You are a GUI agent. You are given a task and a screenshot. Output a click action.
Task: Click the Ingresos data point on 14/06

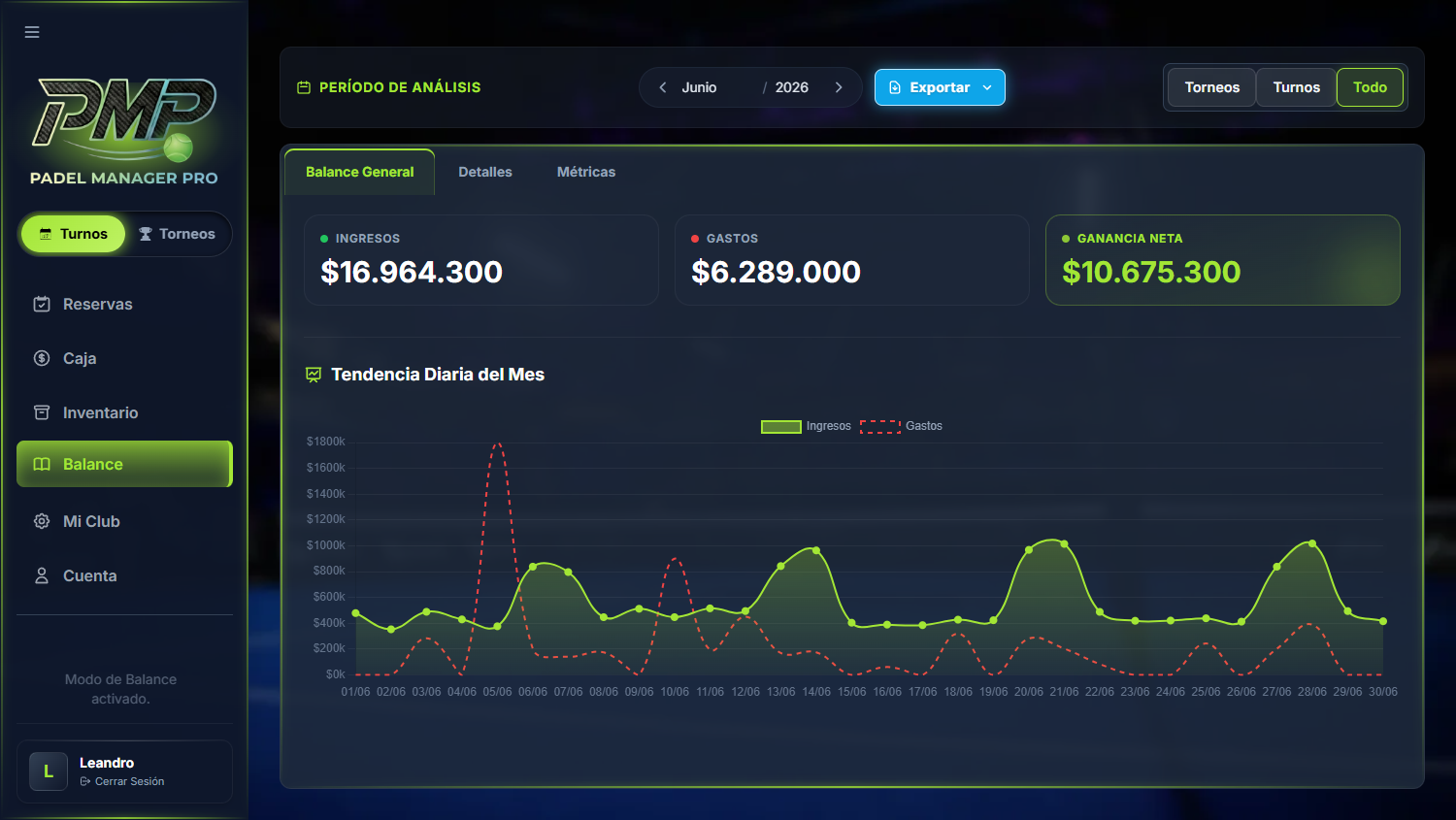click(816, 550)
